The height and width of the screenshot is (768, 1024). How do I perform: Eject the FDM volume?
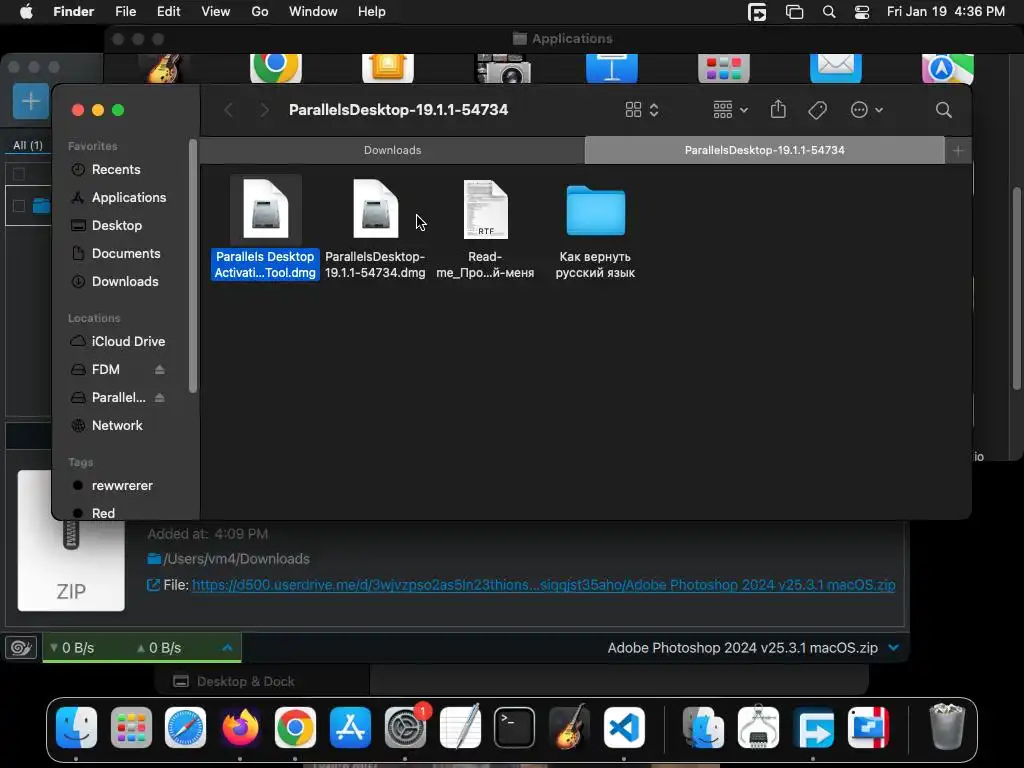coord(159,370)
